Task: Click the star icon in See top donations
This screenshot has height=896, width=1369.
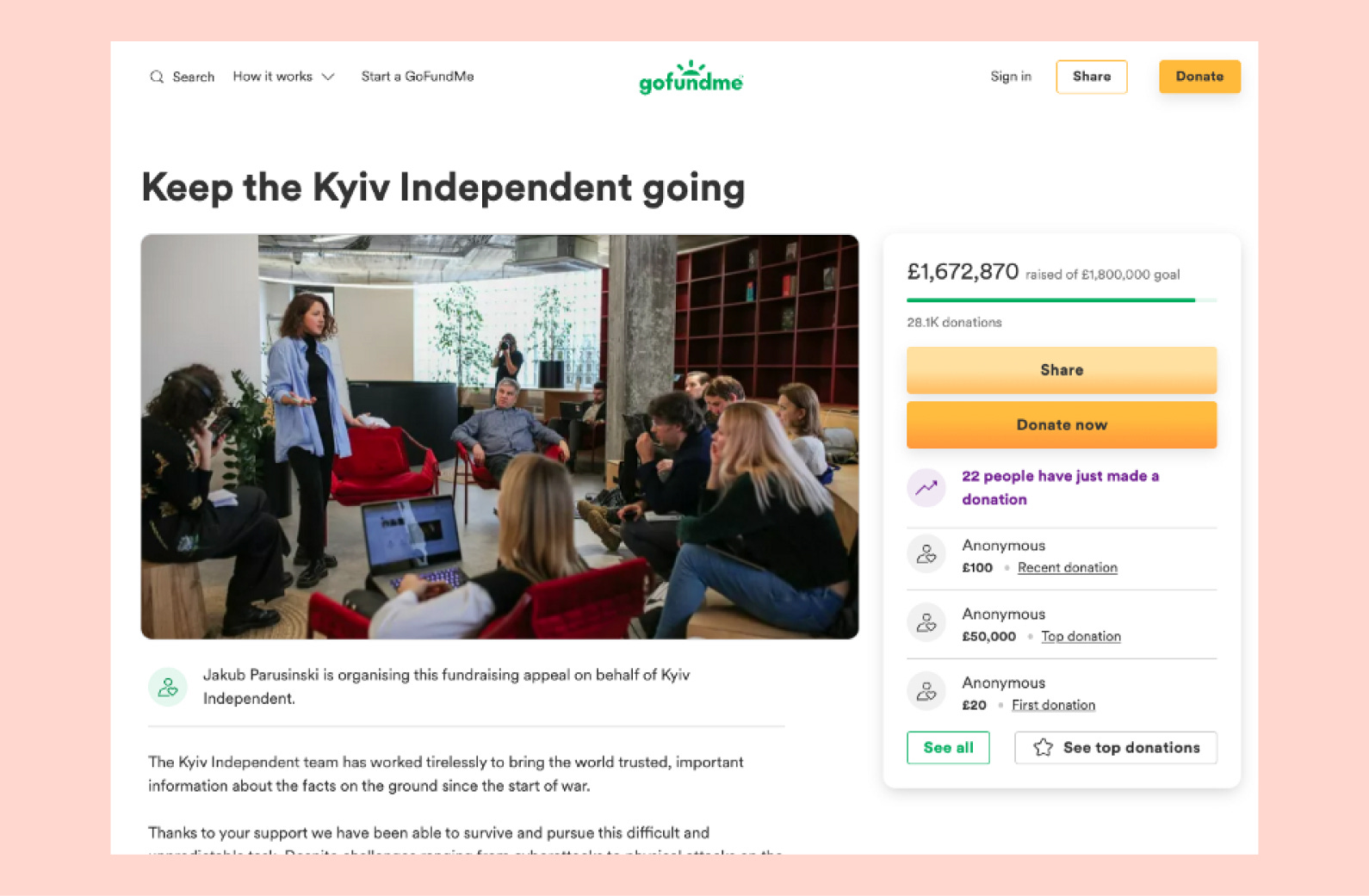Action: 1043,747
